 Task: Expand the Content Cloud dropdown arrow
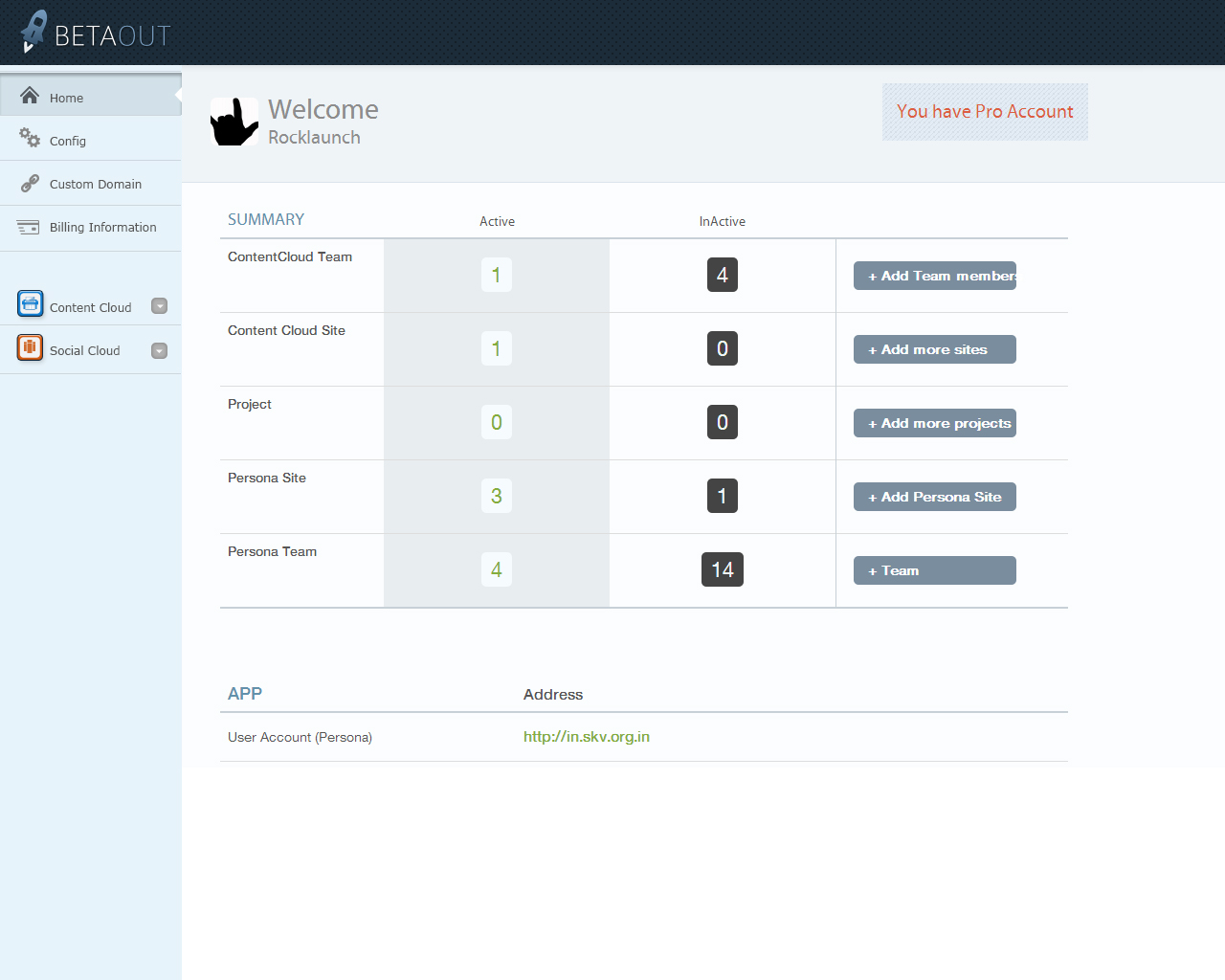click(x=160, y=306)
